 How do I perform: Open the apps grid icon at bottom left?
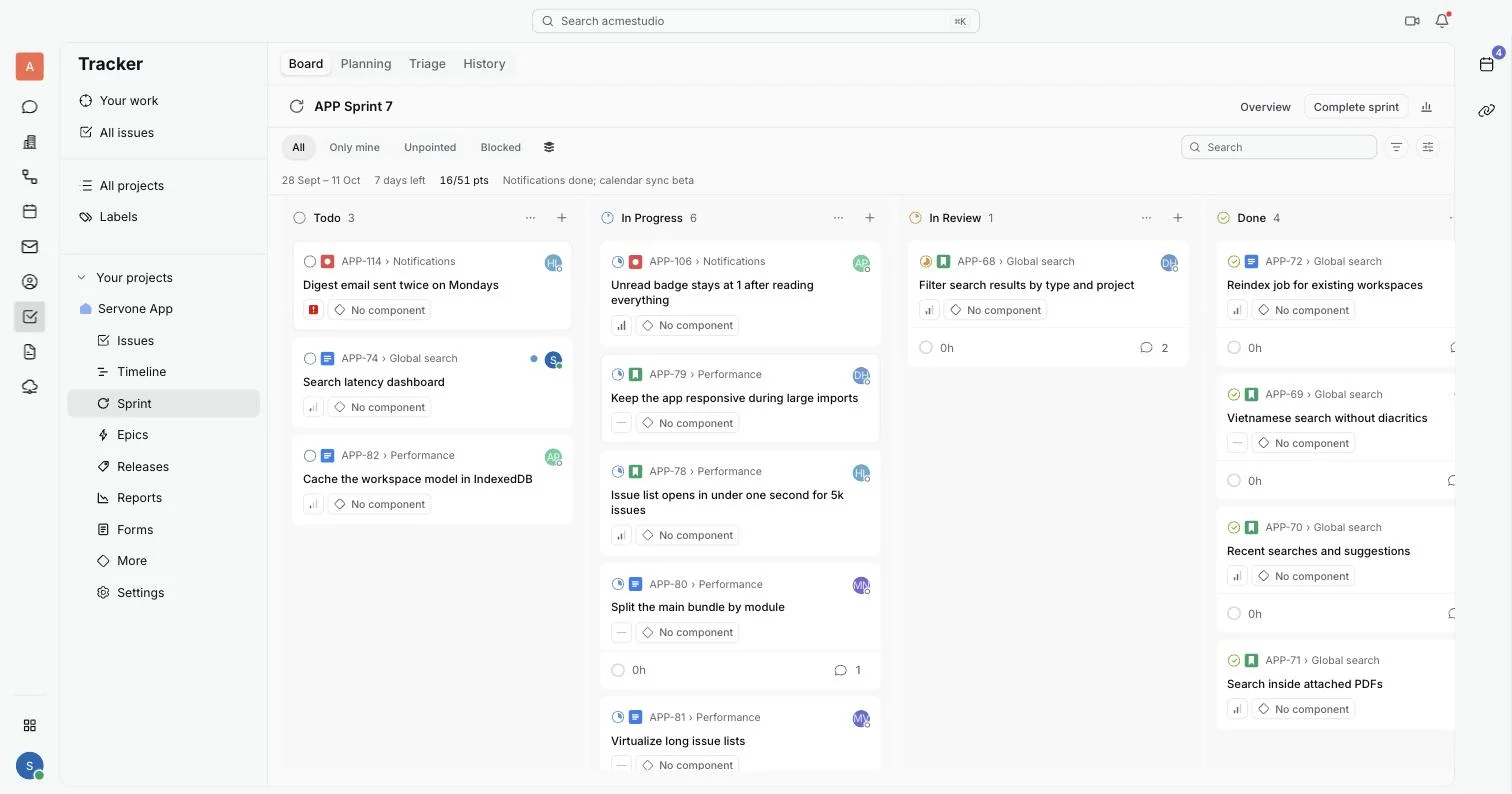coord(30,725)
